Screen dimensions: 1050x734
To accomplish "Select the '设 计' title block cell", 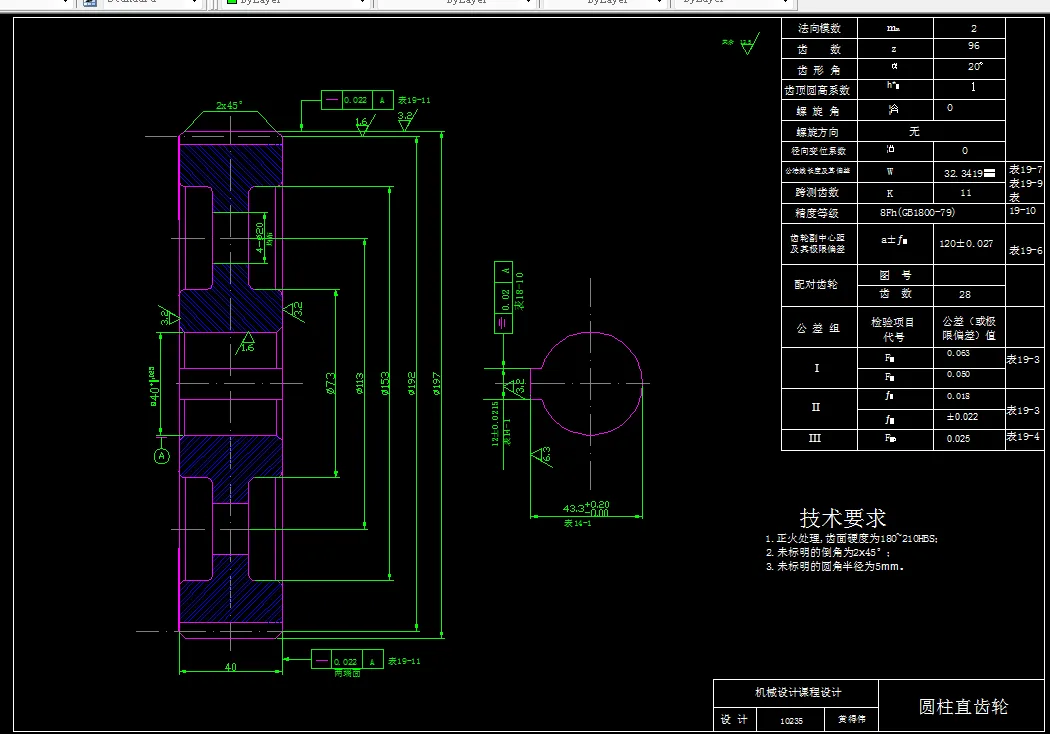I will click(x=735, y=719).
